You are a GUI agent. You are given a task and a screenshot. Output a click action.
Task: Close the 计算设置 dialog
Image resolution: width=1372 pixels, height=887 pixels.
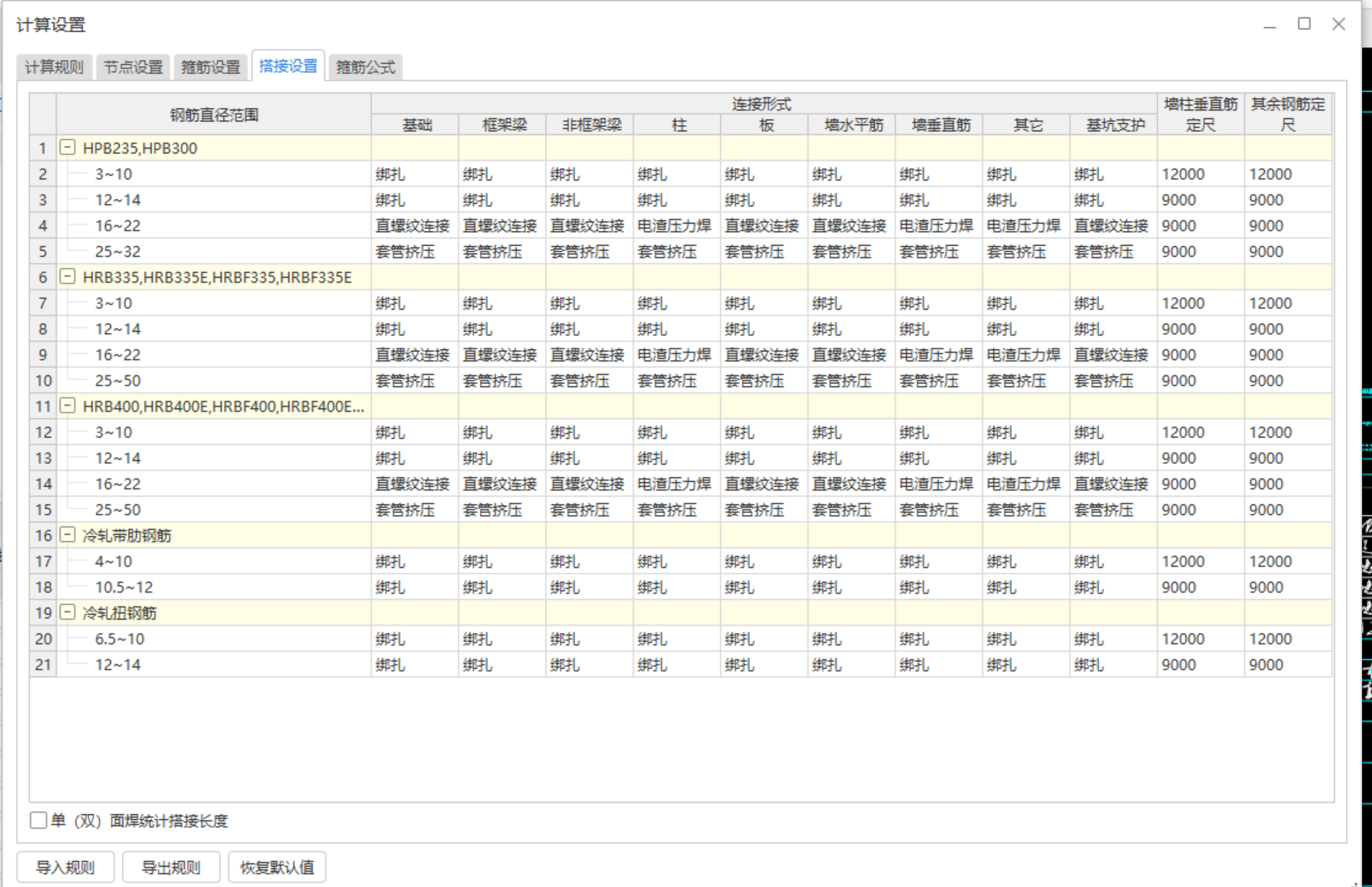(x=1338, y=24)
